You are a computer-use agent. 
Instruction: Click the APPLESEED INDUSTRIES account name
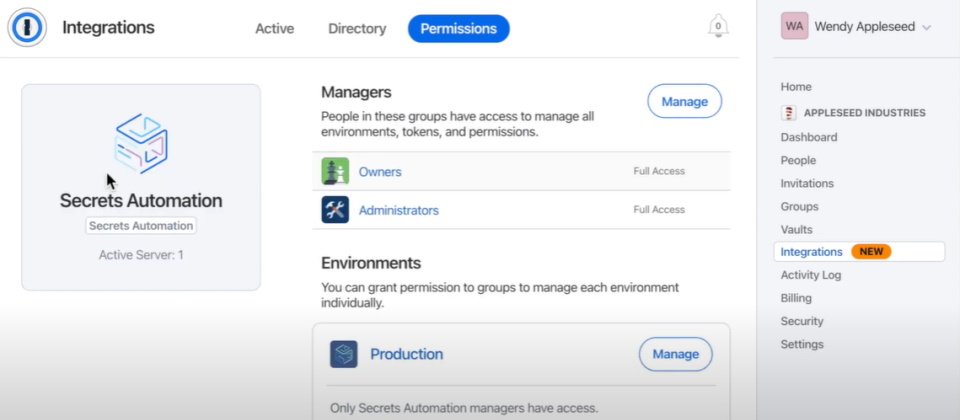coord(864,113)
